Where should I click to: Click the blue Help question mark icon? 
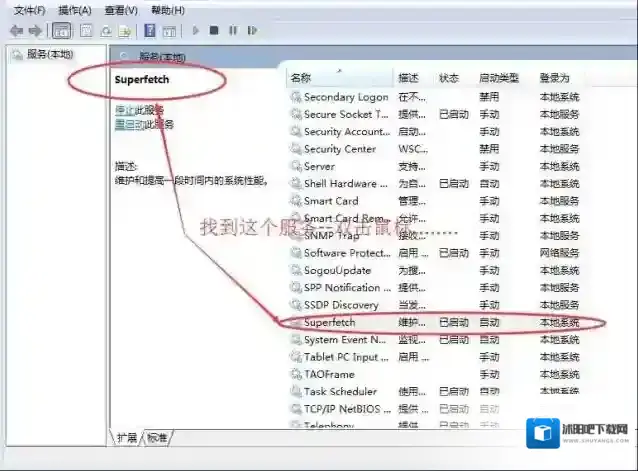(x=150, y=31)
